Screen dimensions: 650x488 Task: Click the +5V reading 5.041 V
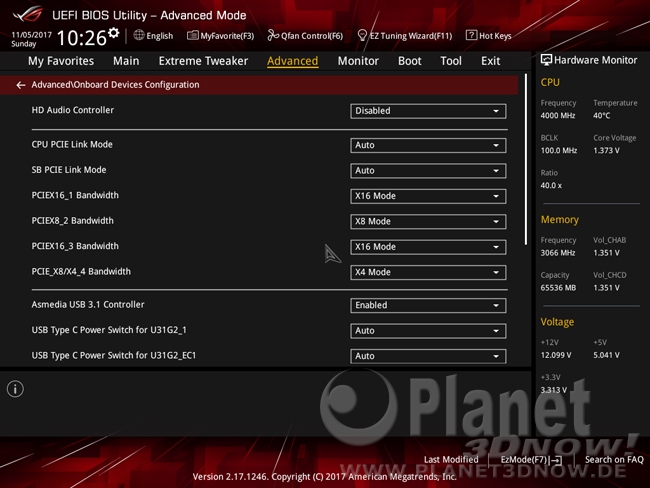coord(606,355)
